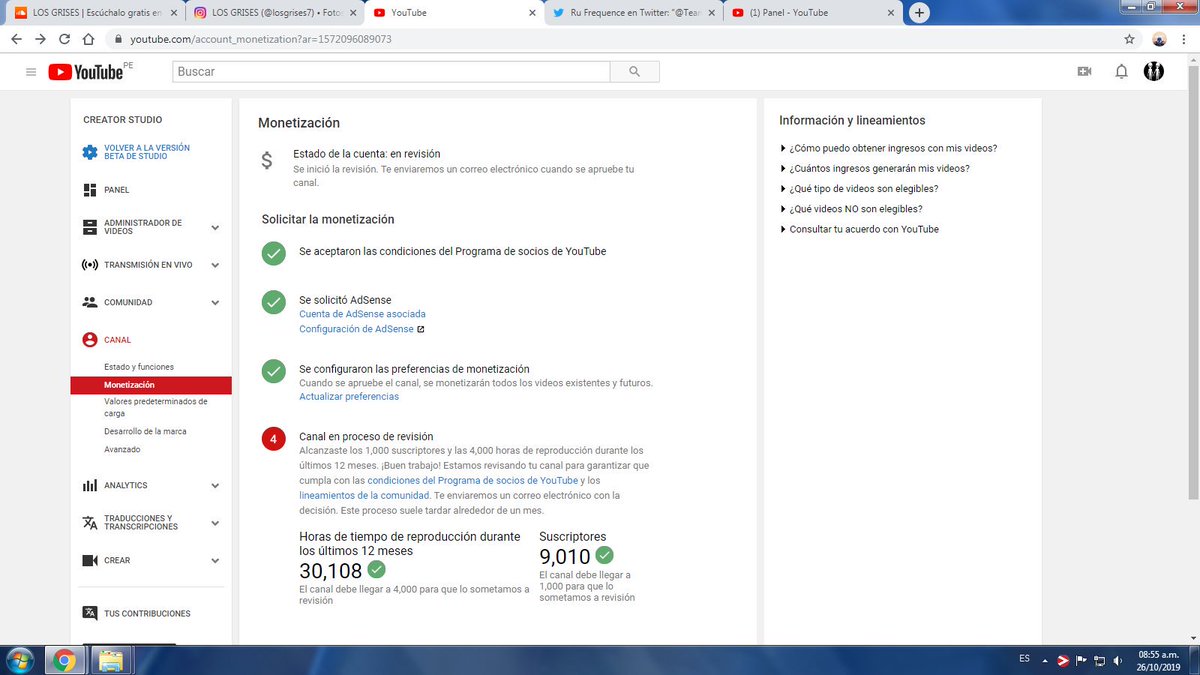
Task: Open condiciones del Programa de socios link
Action: tap(473, 481)
